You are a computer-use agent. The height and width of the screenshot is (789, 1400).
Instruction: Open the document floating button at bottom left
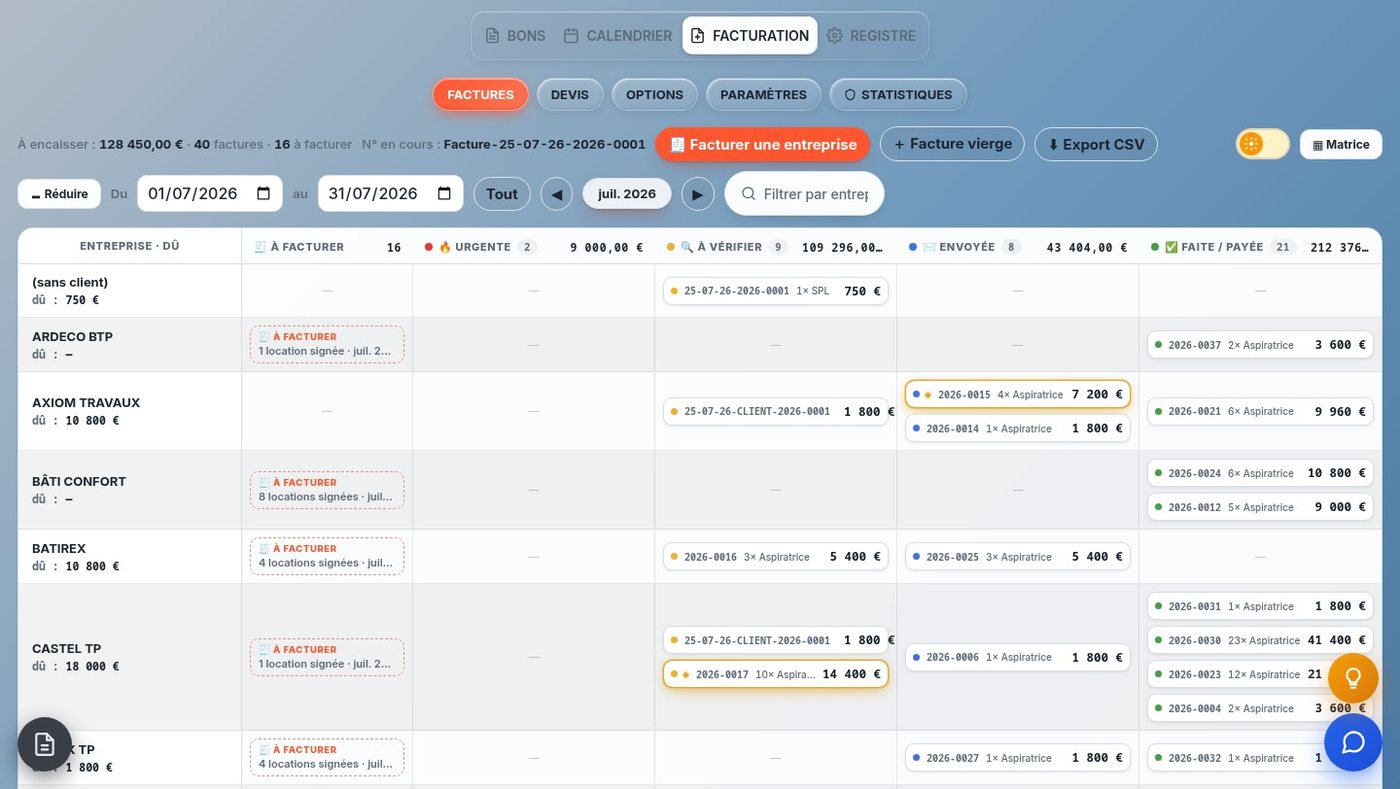tap(45, 744)
